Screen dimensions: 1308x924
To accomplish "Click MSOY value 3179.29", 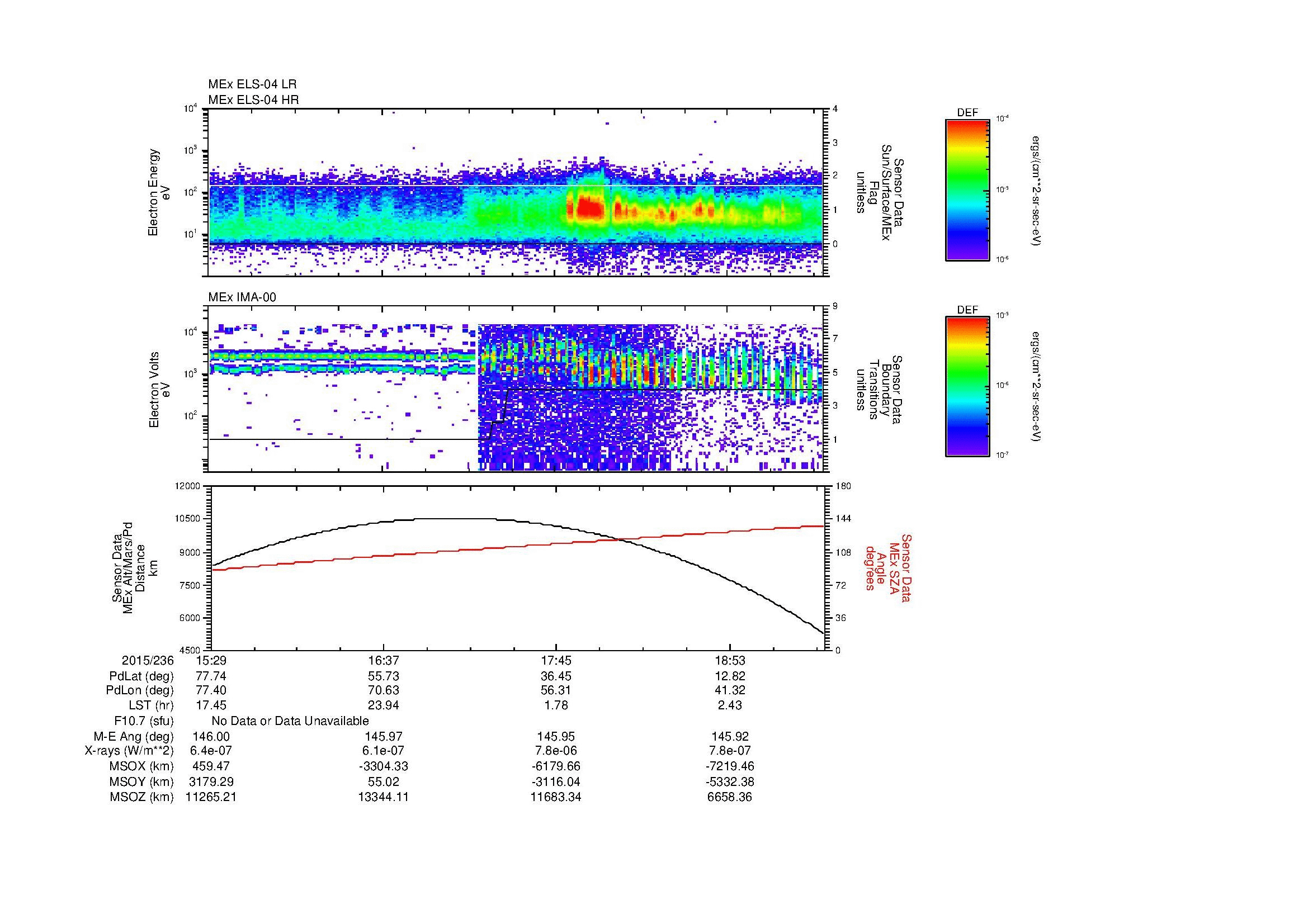I will click(211, 781).
